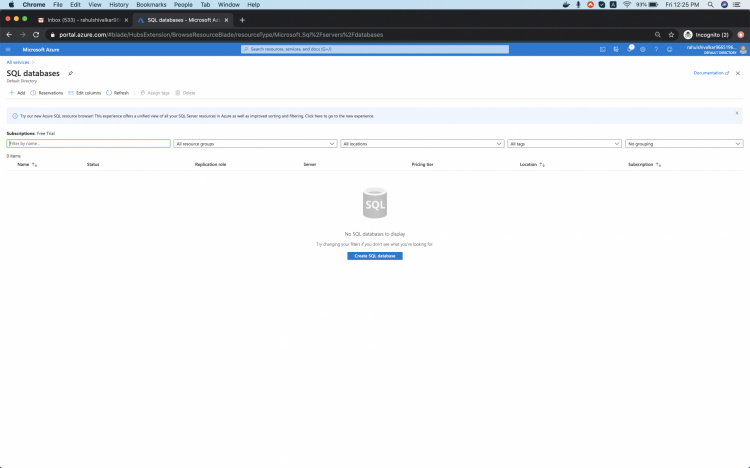Open the Azure portal hamburger menu
Image resolution: width=750 pixels, height=468 pixels.
[8, 49]
